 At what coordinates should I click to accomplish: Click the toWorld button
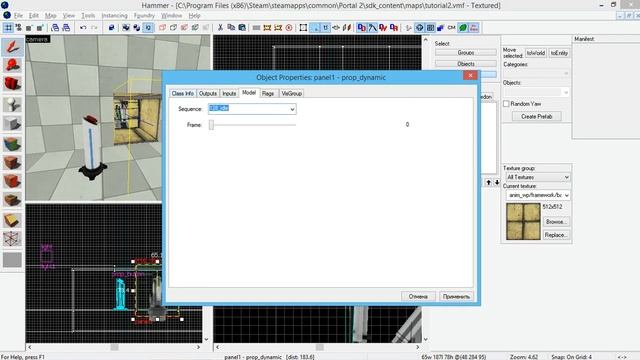click(536, 53)
